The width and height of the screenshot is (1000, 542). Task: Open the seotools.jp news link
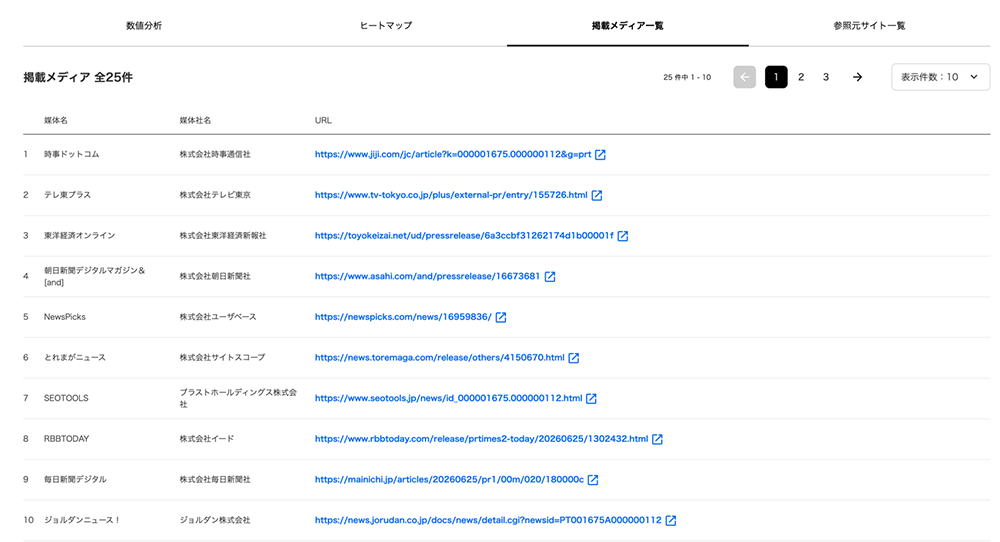448,399
